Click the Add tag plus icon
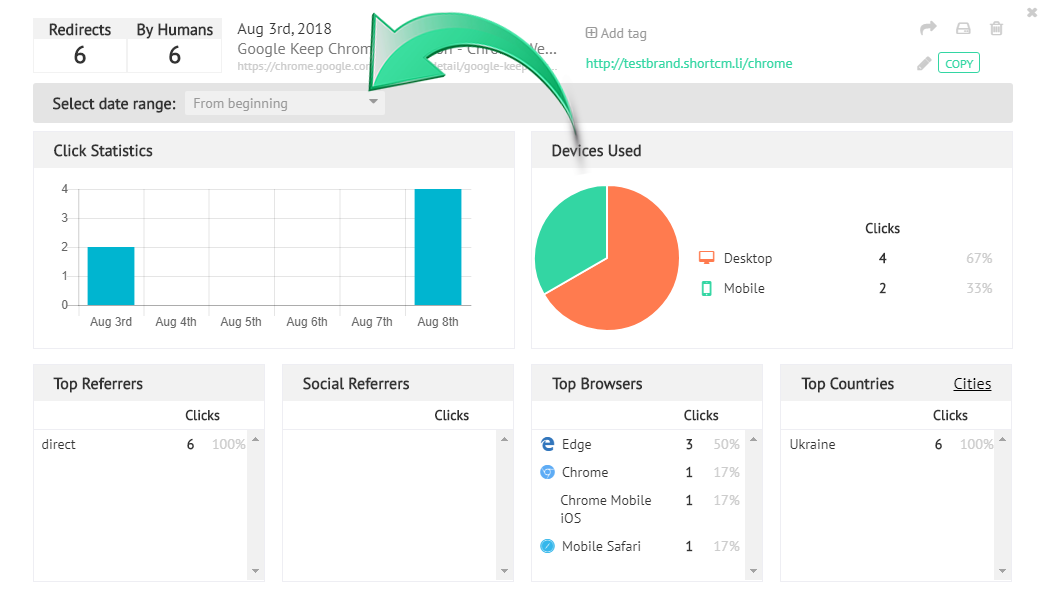The height and width of the screenshot is (606, 1051). point(591,33)
